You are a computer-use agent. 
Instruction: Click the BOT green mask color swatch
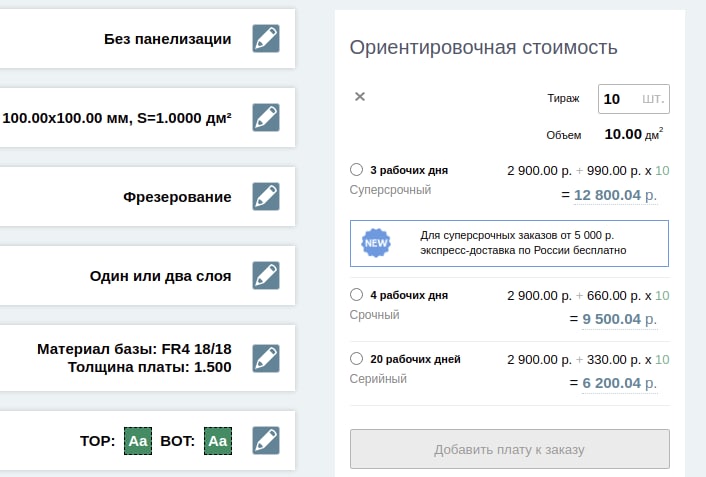pos(218,441)
